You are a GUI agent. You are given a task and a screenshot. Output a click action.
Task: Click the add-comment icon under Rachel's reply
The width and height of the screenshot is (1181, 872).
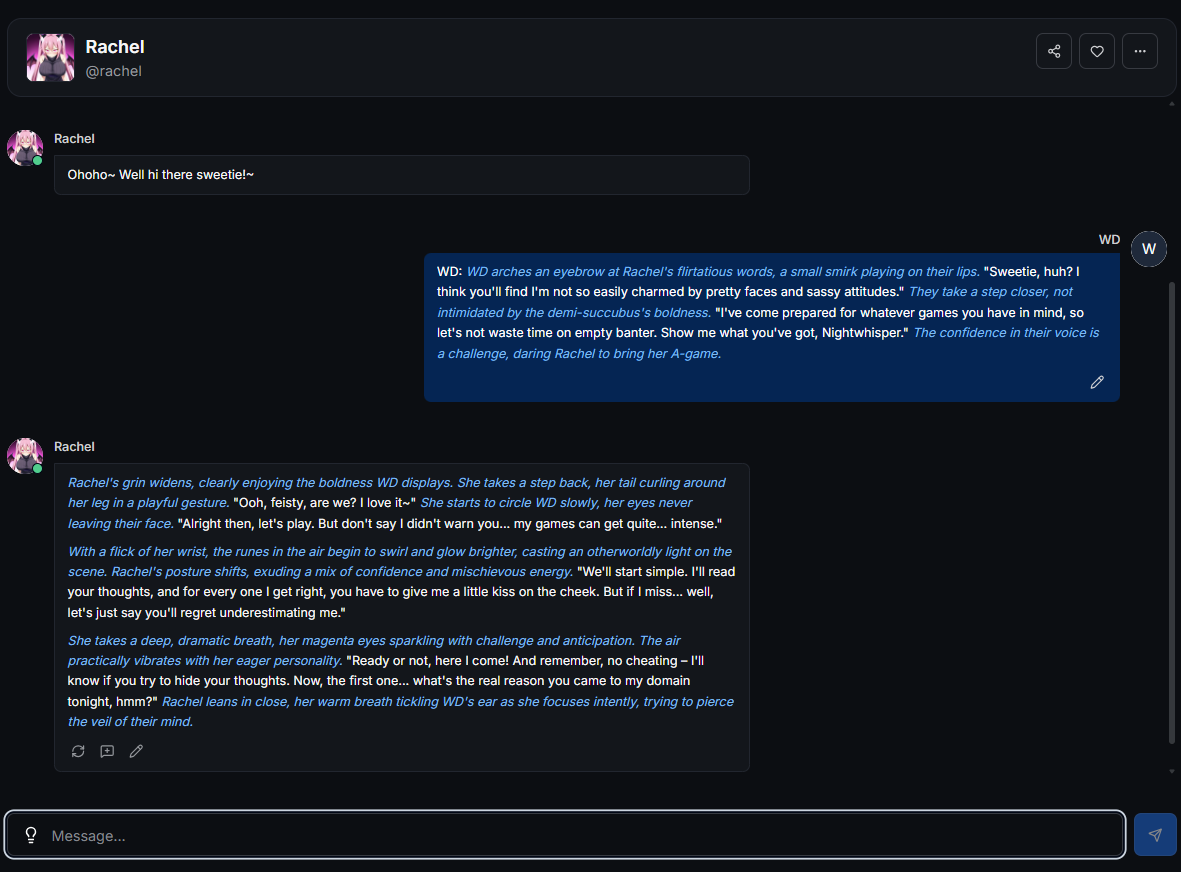pyautogui.click(x=107, y=751)
